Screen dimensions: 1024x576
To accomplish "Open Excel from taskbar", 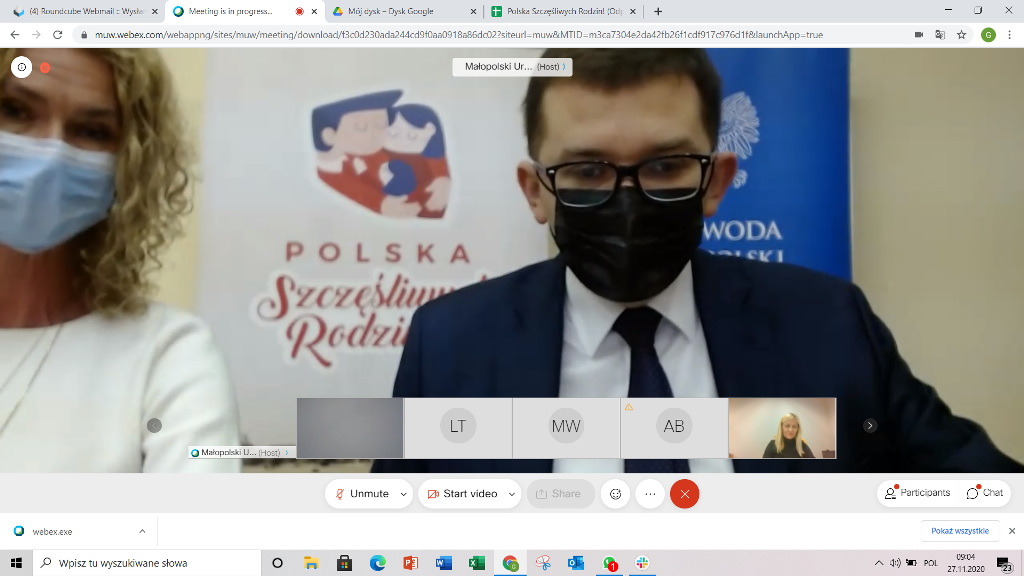I will tap(477, 563).
